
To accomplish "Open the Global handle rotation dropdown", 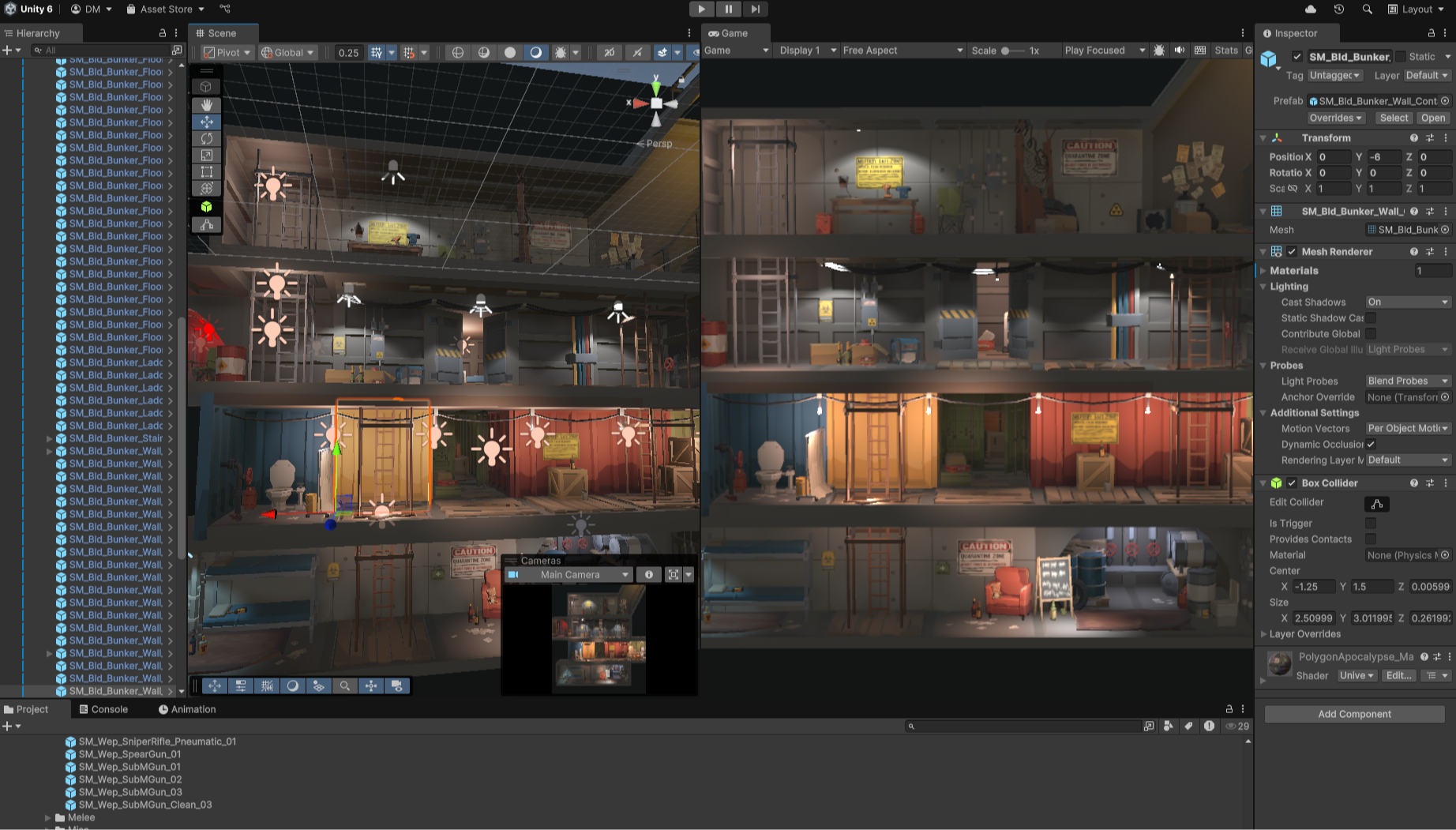I will [x=287, y=52].
